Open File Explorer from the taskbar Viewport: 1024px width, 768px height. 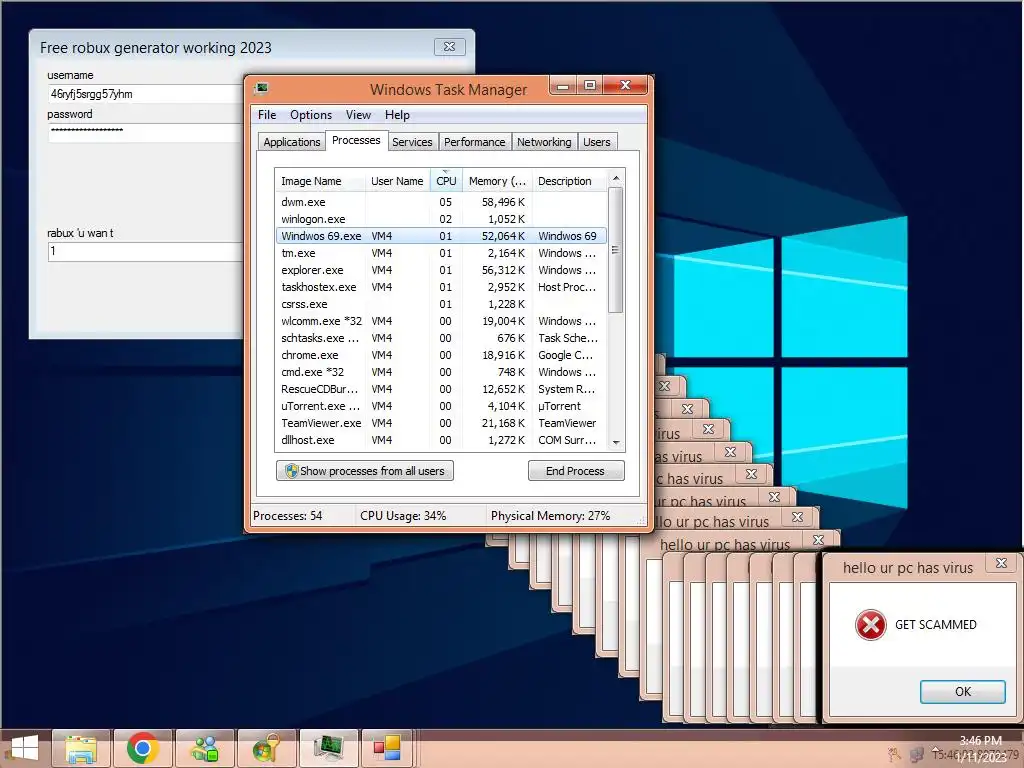point(81,748)
